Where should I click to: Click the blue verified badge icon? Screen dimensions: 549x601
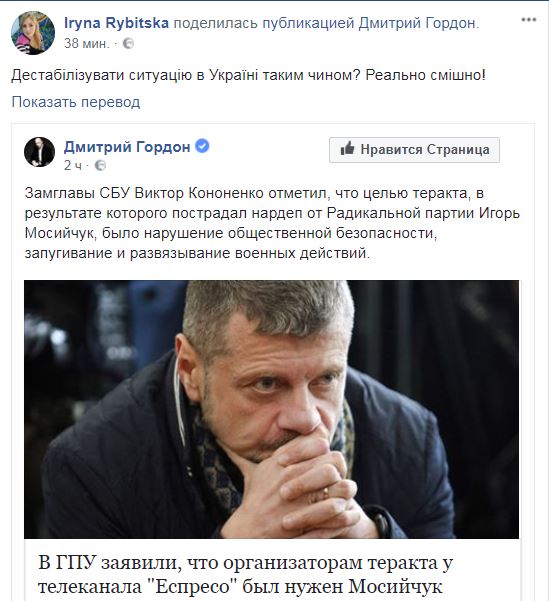coord(202,146)
